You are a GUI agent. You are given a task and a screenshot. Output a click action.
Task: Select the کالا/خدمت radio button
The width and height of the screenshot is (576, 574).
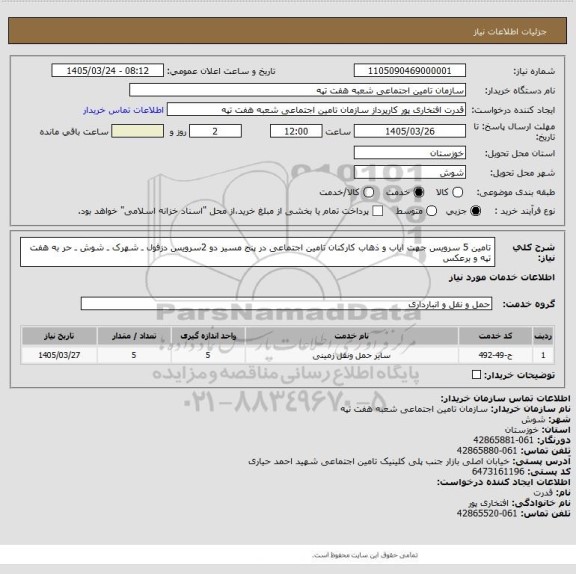coord(368,192)
